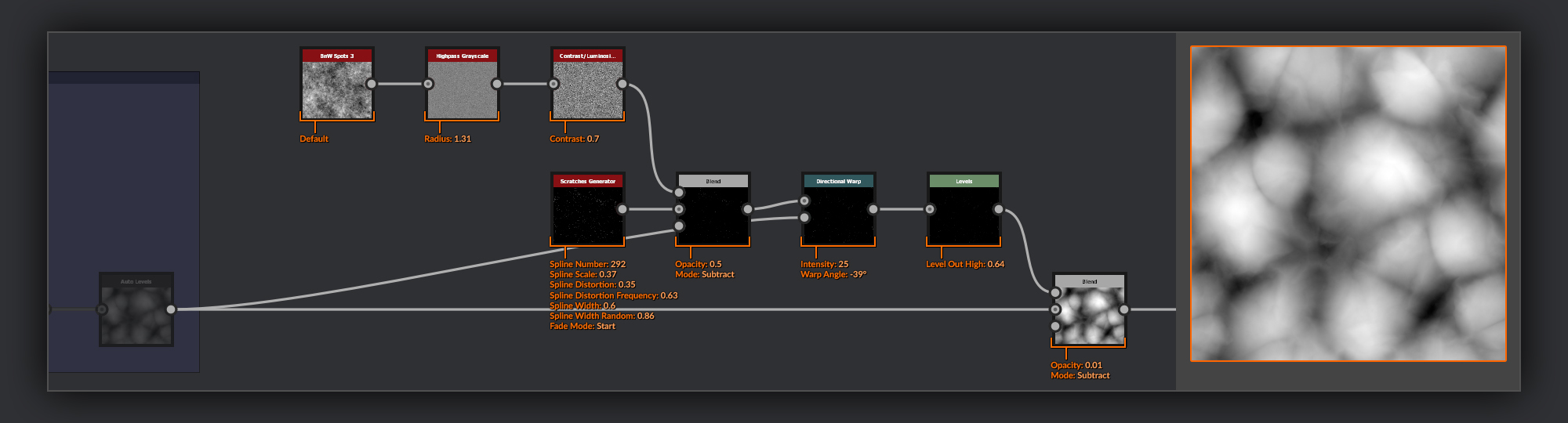
Task: Click the 'Level Out High: 0.64' annotation
Action: click(x=965, y=264)
